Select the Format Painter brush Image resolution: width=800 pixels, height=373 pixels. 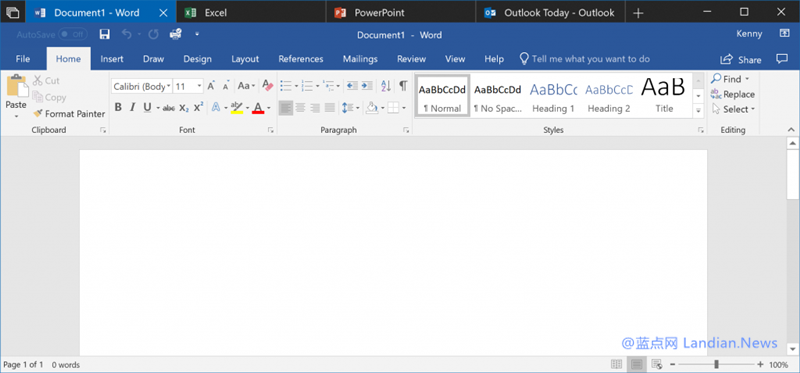tap(38, 114)
